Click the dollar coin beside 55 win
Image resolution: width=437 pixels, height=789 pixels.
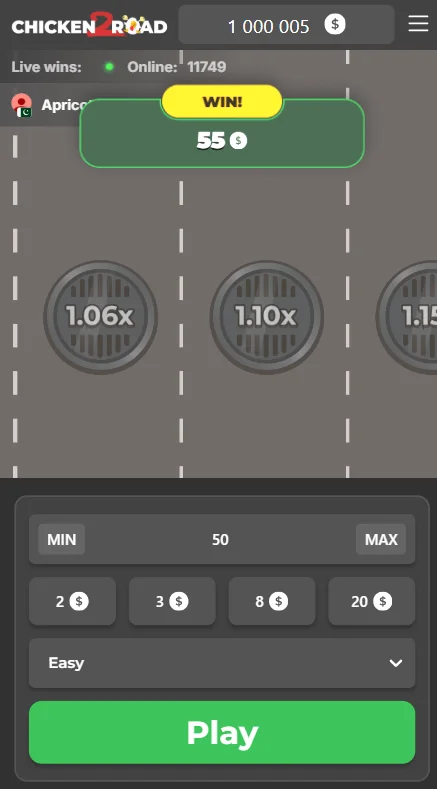[239, 141]
